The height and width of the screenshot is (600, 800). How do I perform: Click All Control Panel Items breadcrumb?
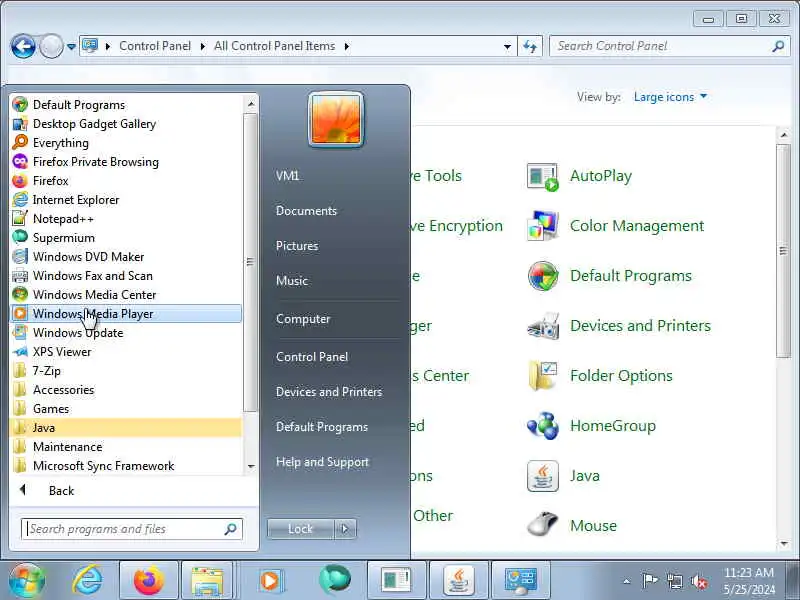(274, 46)
